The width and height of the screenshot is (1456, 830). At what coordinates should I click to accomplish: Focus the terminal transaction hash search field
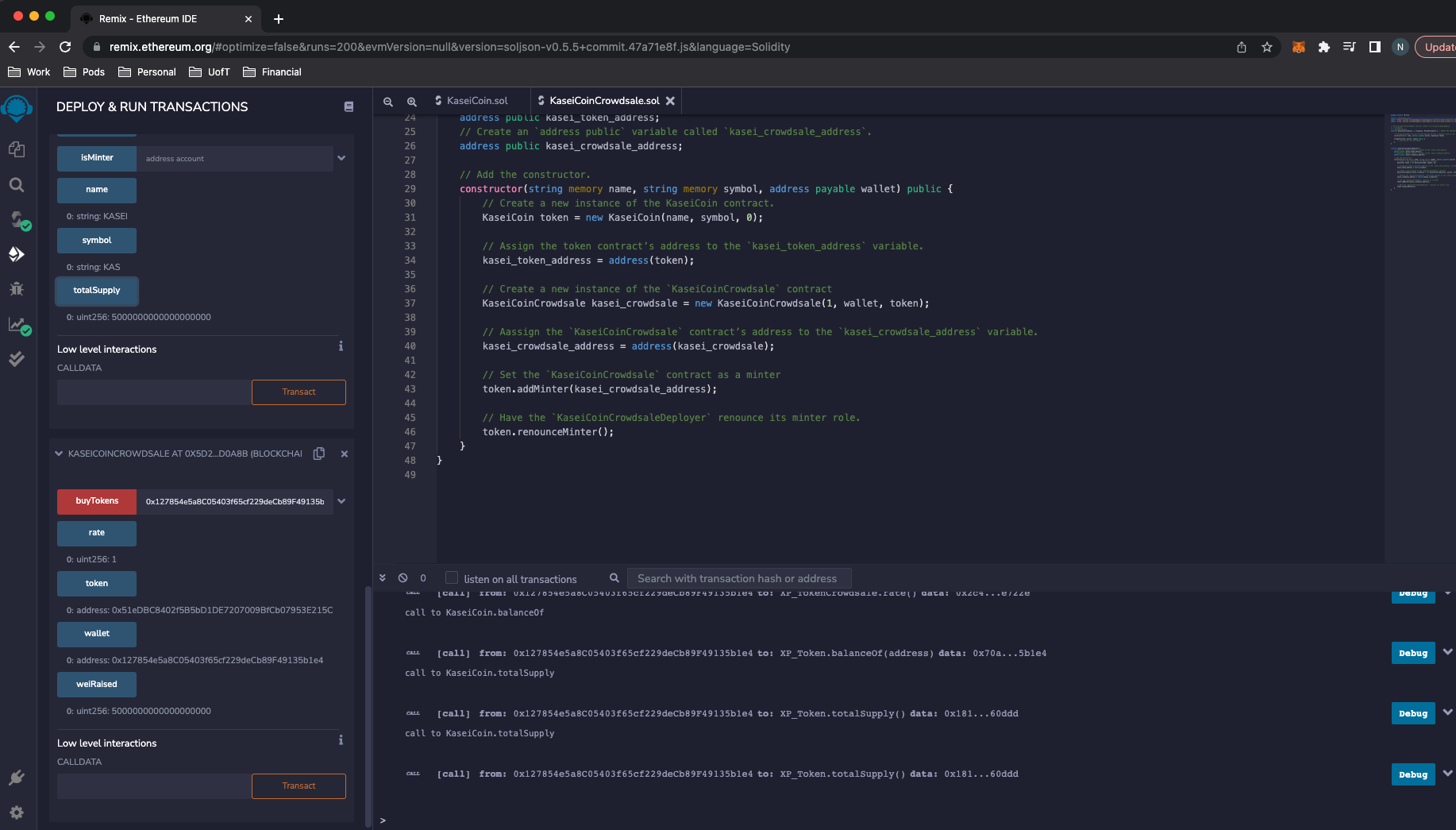coord(738,578)
